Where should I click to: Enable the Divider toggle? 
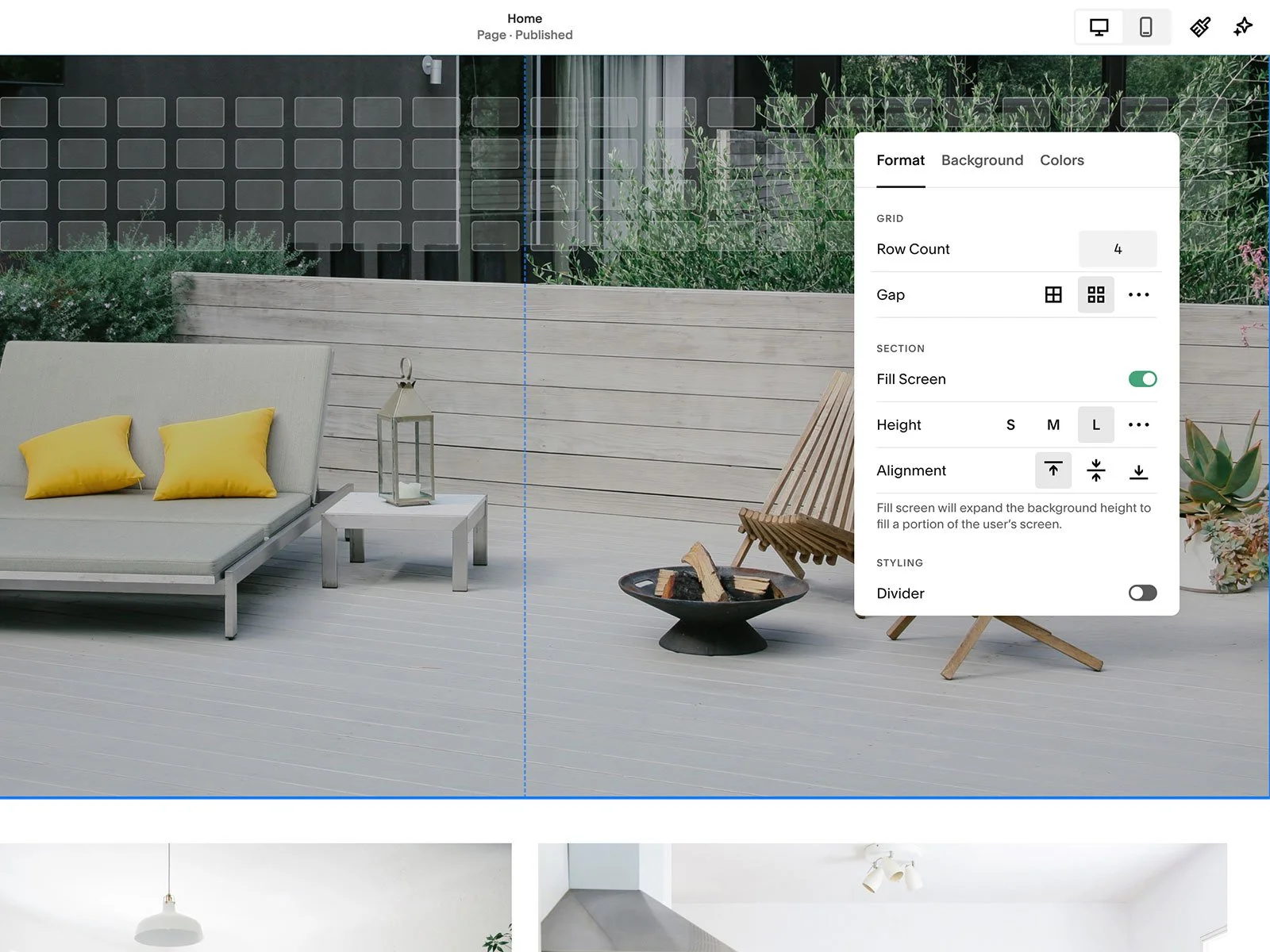(1141, 593)
